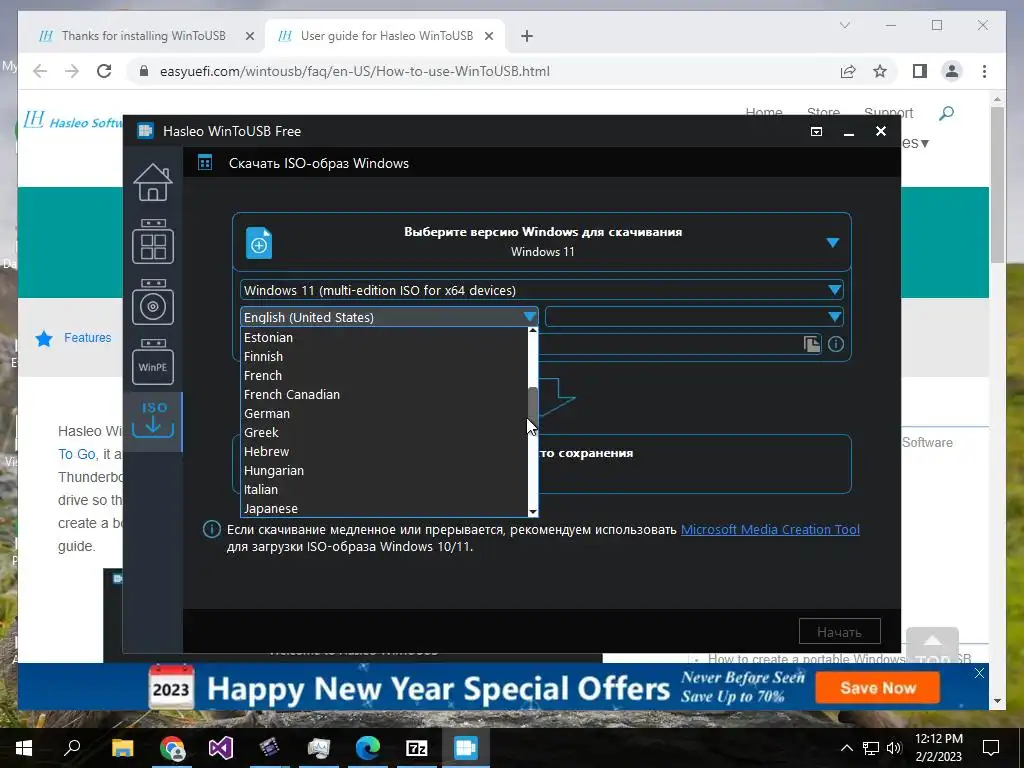Bookmark page with star icon in Chrome
The image size is (1024, 768).
pos(880,71)
